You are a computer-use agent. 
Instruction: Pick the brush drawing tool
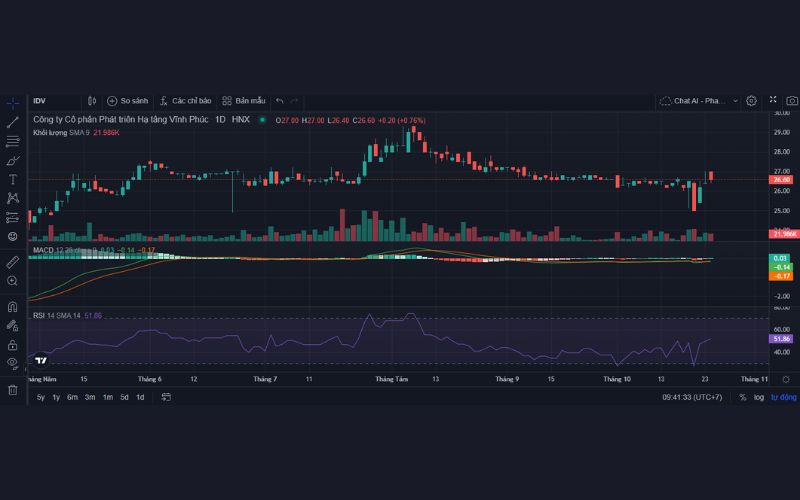point(13,160)
